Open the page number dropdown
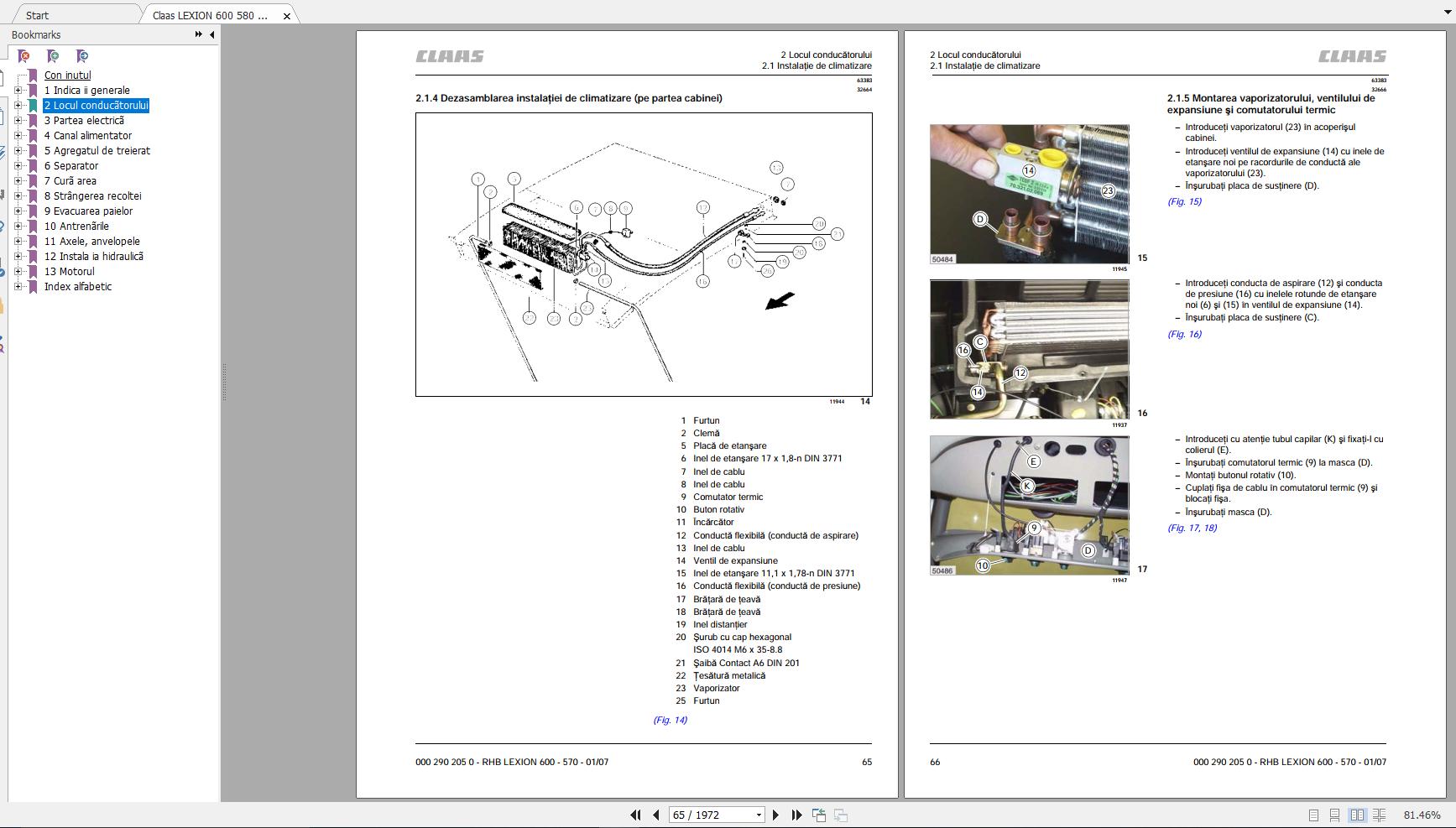1456x828 pixels. tap(759, 815)
